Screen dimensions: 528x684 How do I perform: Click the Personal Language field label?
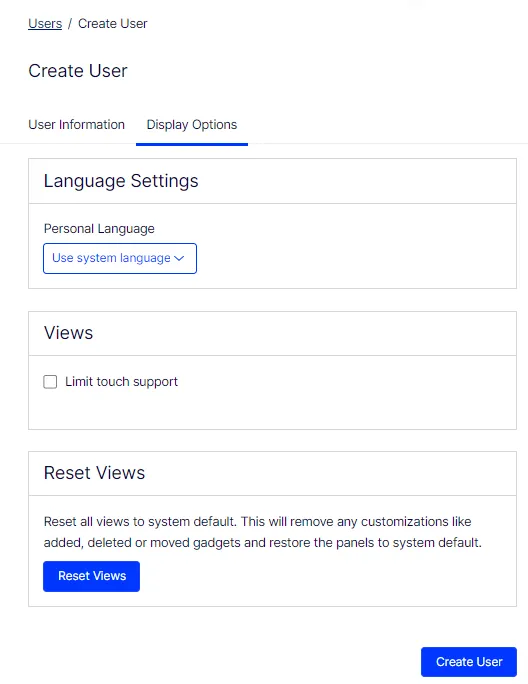coord(99,229)
